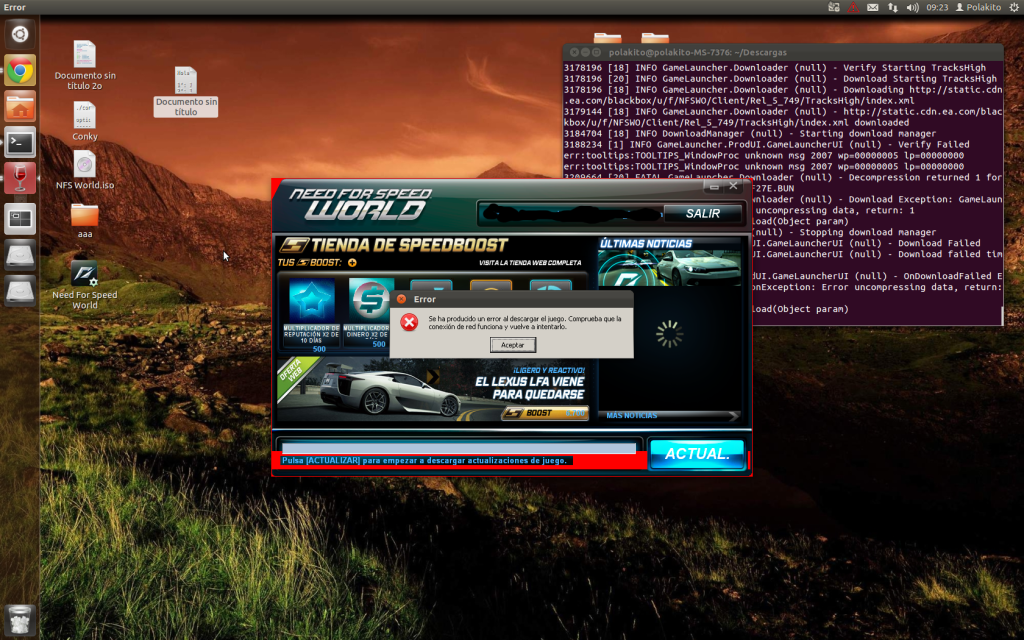Click the redacted account name field
Screen dimensions: 1024x640
(x=570, y=214)
